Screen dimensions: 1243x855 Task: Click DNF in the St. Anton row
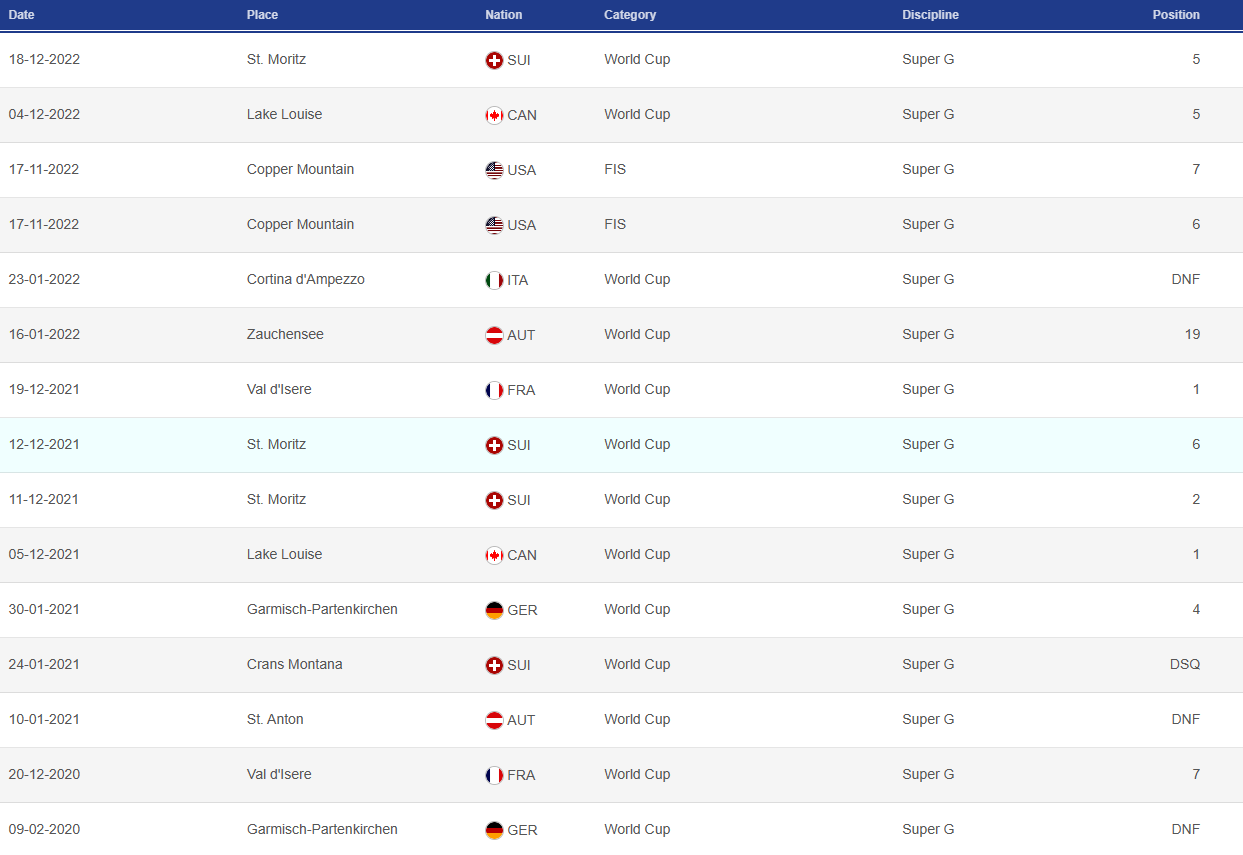pyautogui.click(x=1185, y=719)
